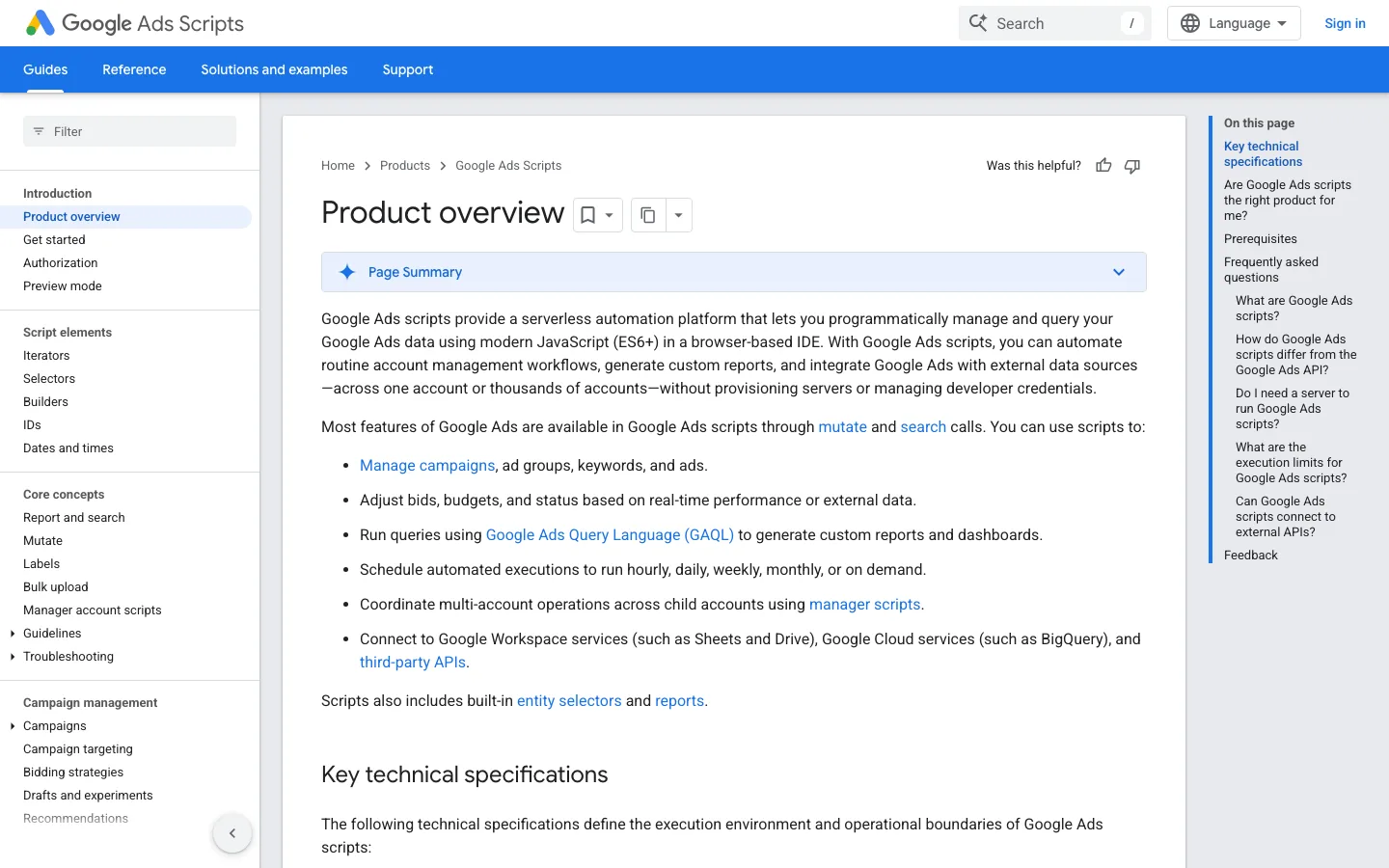The width and height of the screenshot is (1389, 868).
Task: Jump to Frequently asked questions section
Action: 1270,270
